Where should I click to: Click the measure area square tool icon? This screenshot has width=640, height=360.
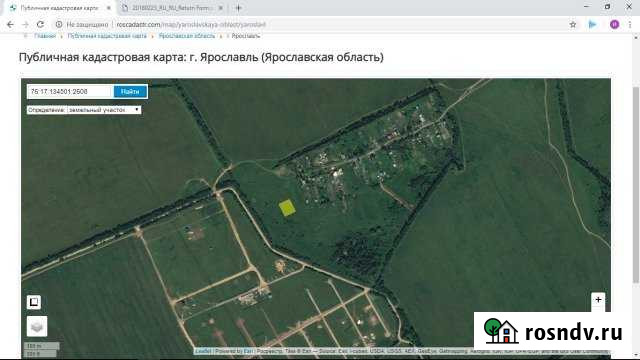point(34,302)
